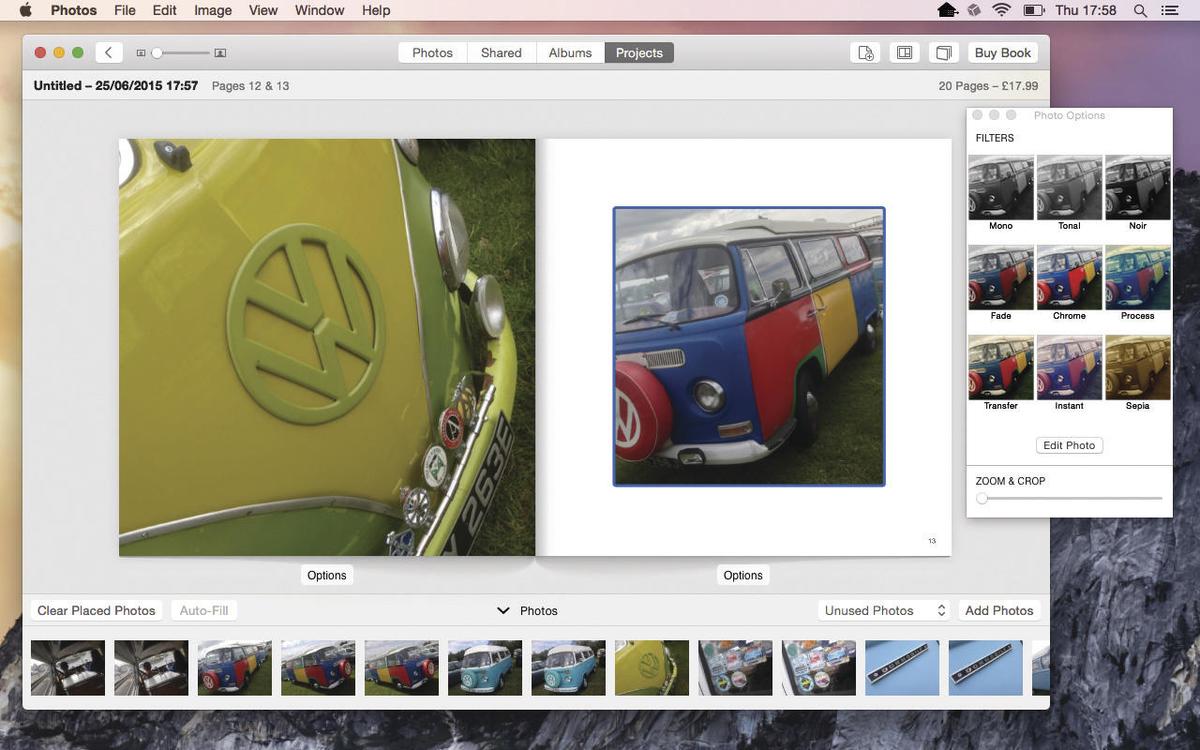Click the Add Photos button
This screenshot has height=750, width=1200.
coord(999,610)
